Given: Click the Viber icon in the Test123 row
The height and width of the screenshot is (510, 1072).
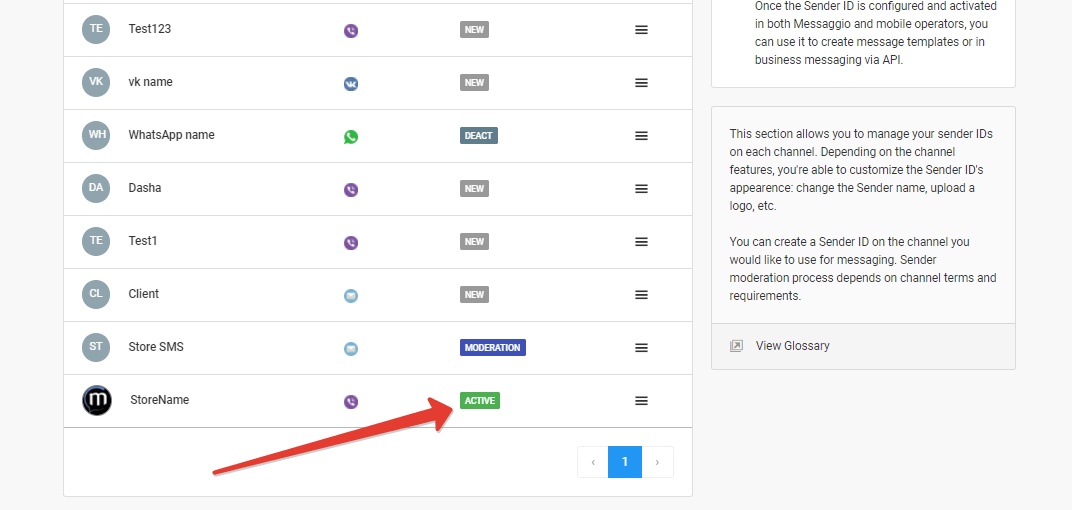Looking at the screenshot, I should [x=351, y=31].
